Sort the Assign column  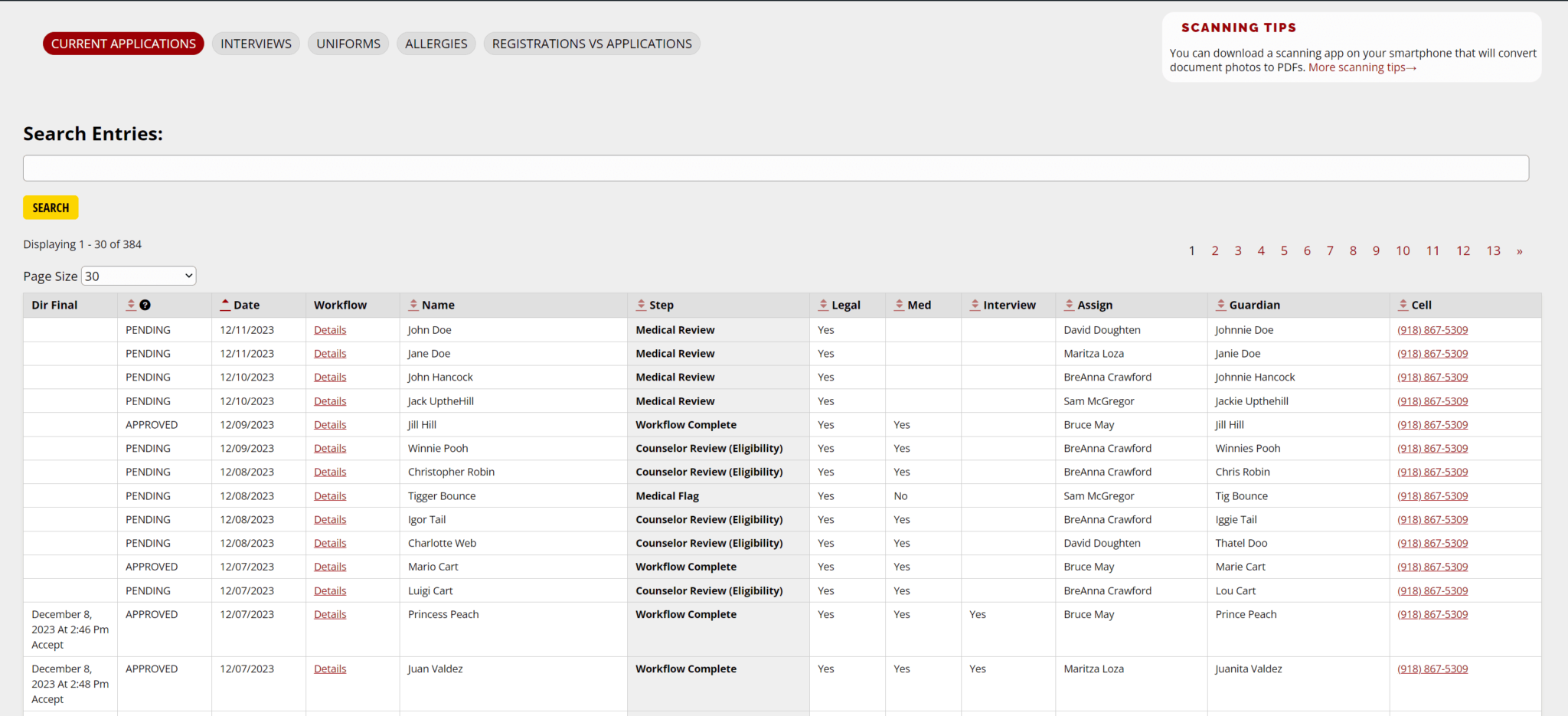1067,305
